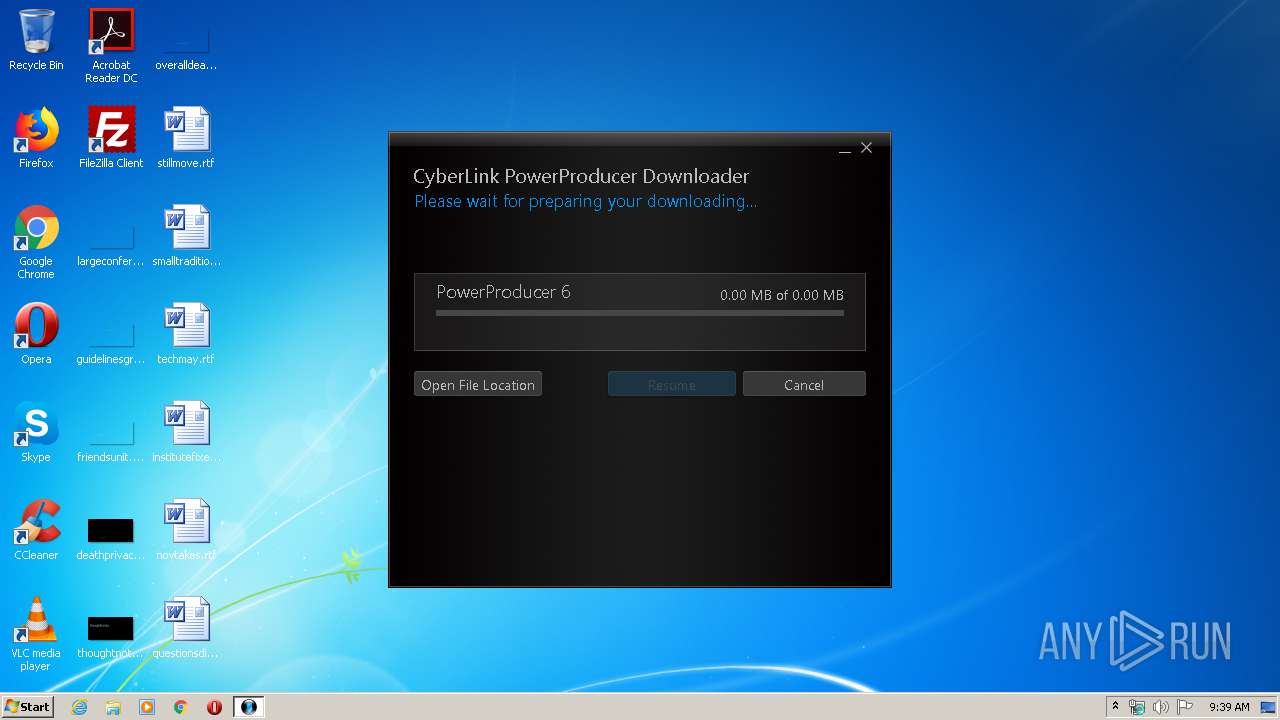Launch Google Chrome desktop shortcut
This screenshot has width=1280, height=720.
36,243
